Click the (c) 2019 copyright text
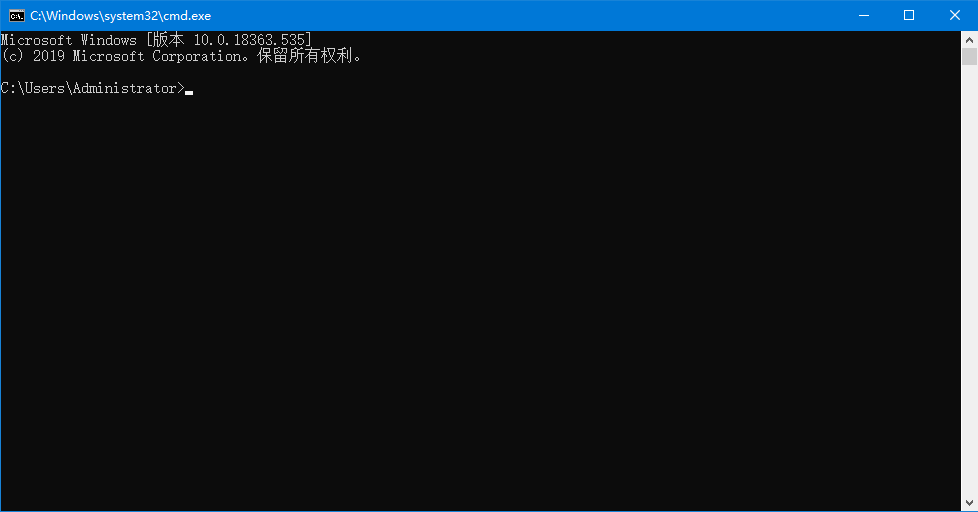This screenshot has width=978, height=512. [33, 56]
